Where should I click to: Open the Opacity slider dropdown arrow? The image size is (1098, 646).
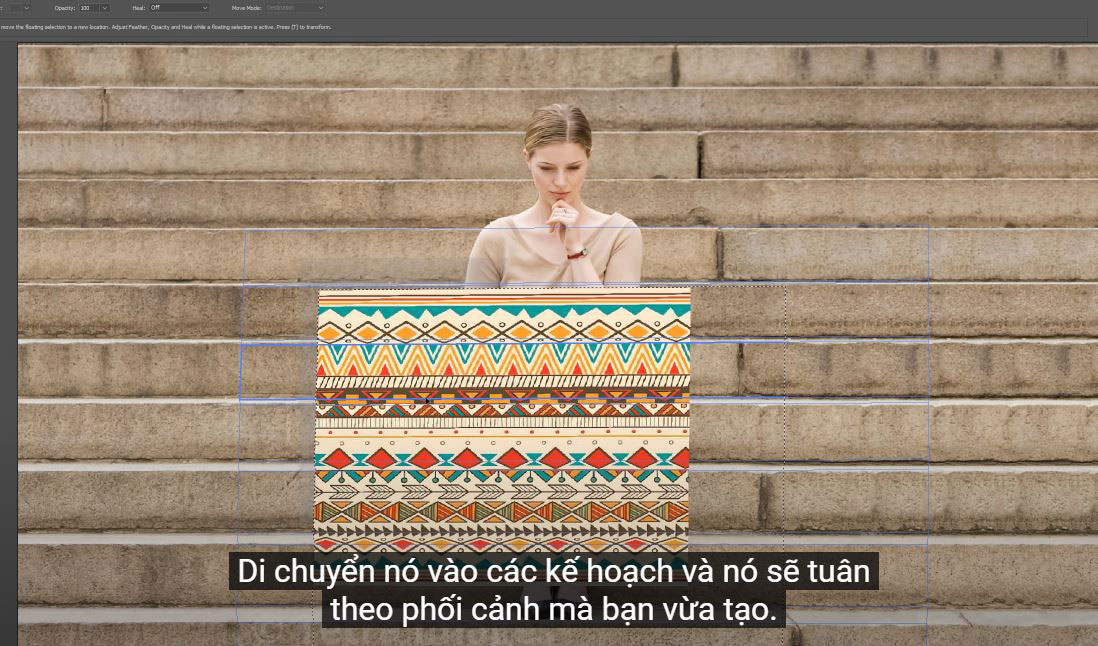tap(105, 8)
